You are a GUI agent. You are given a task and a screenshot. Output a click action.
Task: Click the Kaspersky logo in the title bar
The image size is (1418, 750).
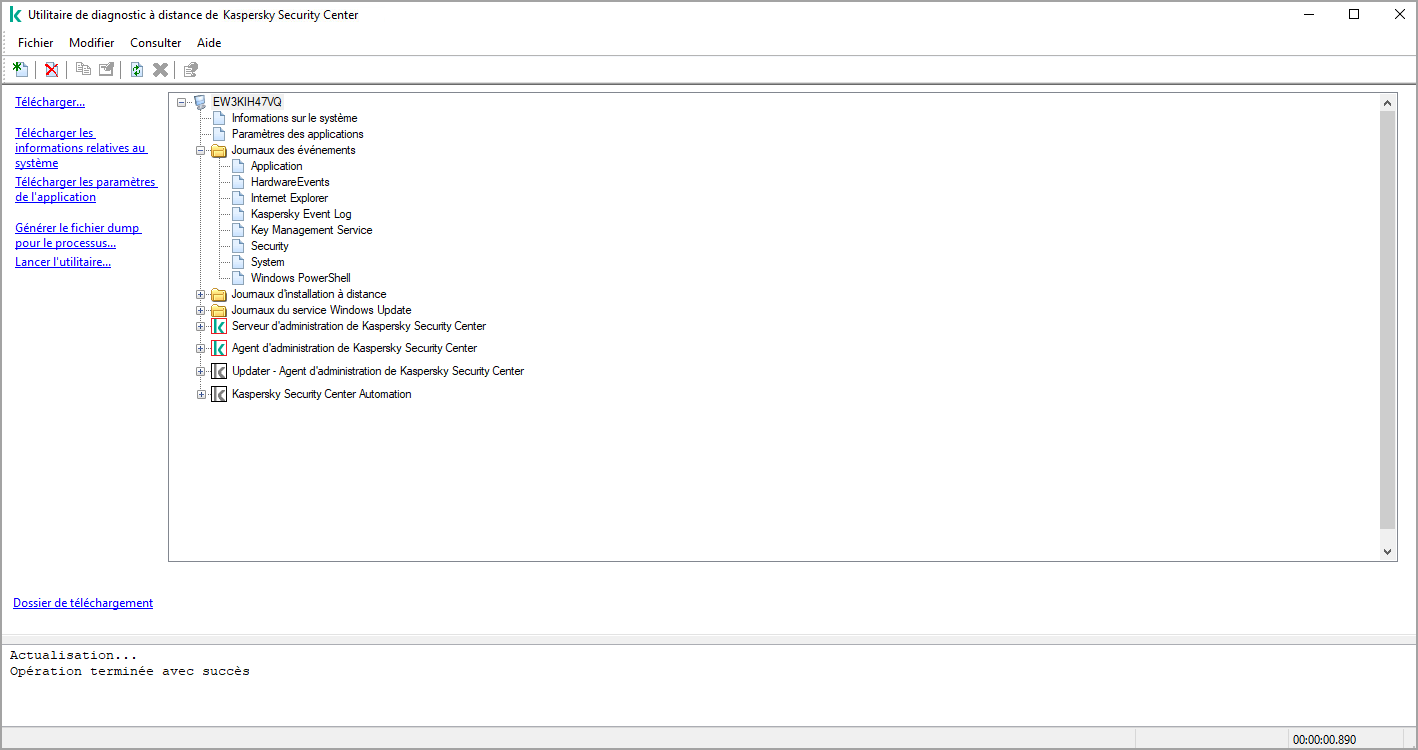[15, 15]
